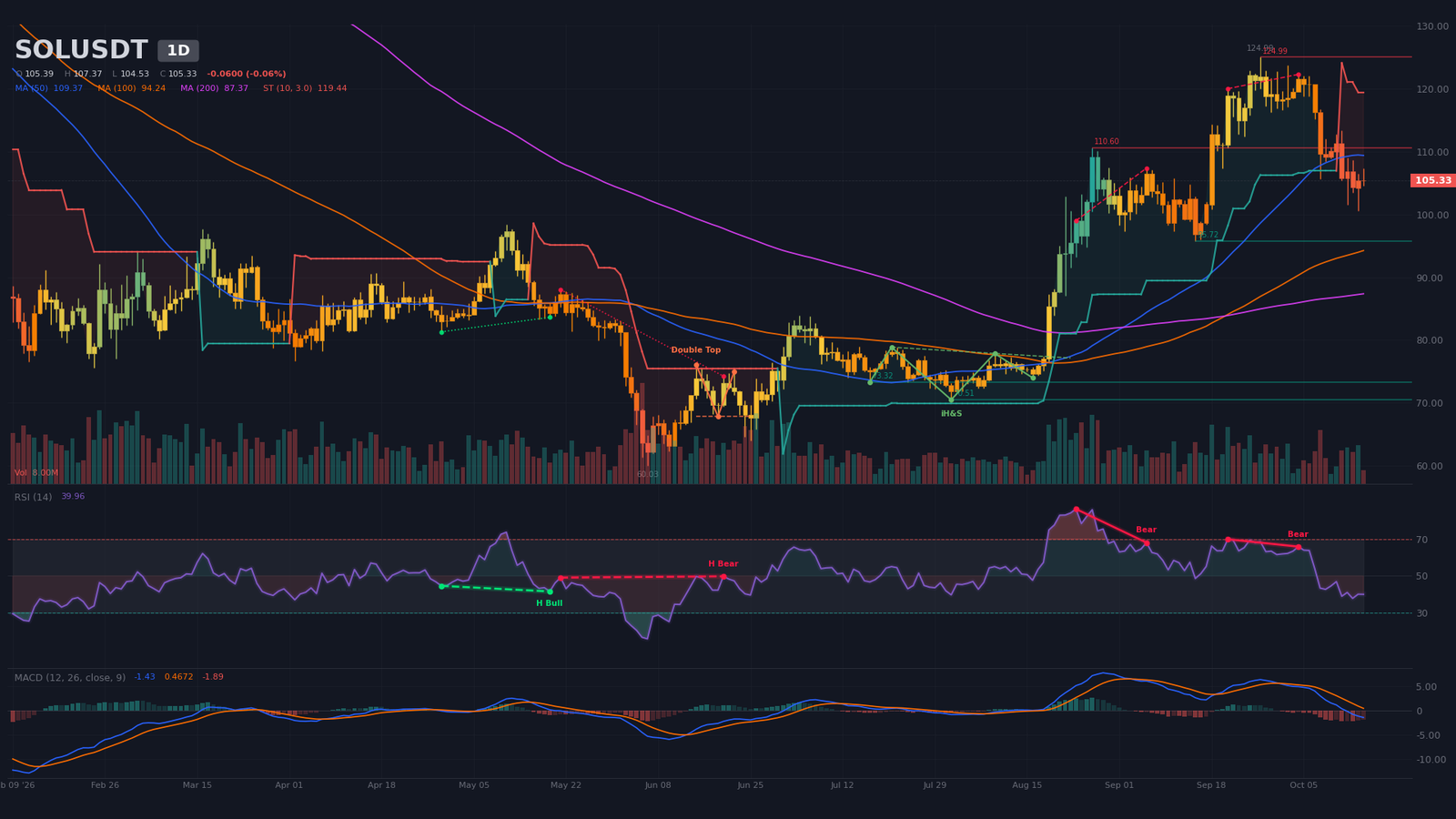This screenshot has height=819, width=1456.
Task: Click the MACD signal value 0.4672
Action: (178, 677)
